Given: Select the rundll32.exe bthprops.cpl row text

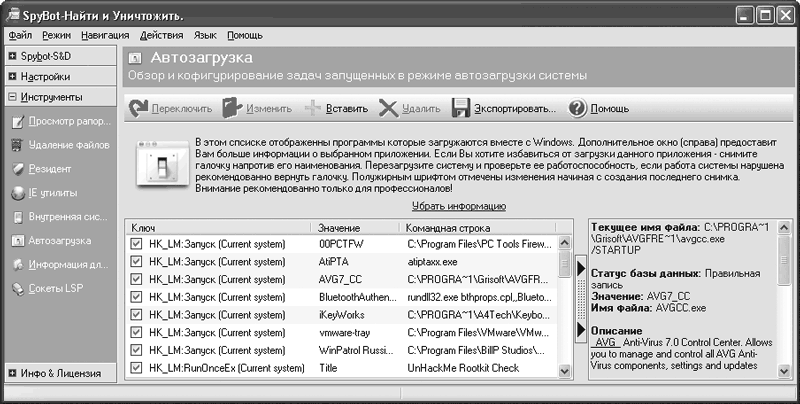Looking at the screenshot, I should 480,297.
